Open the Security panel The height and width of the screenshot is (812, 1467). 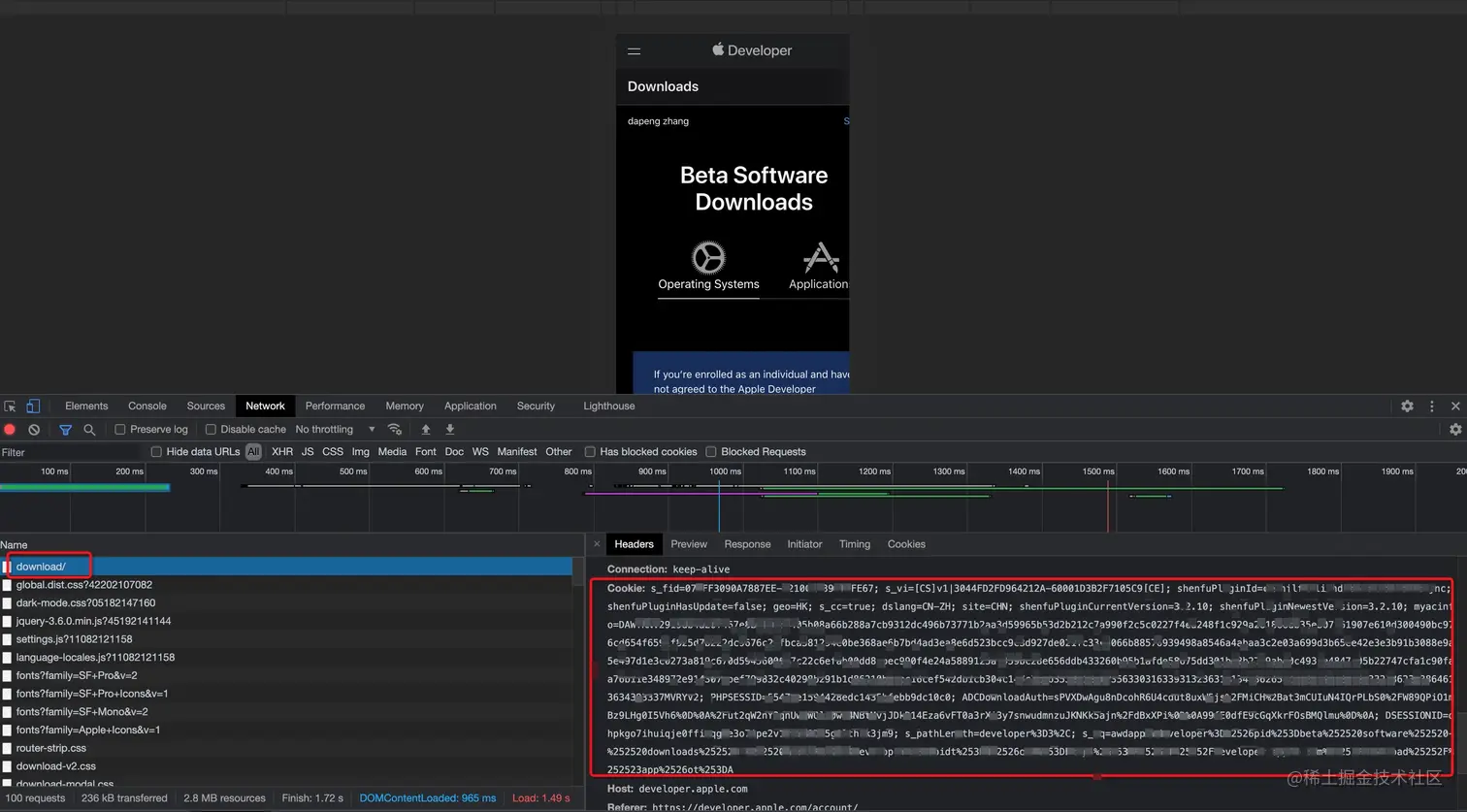(536, 406)
